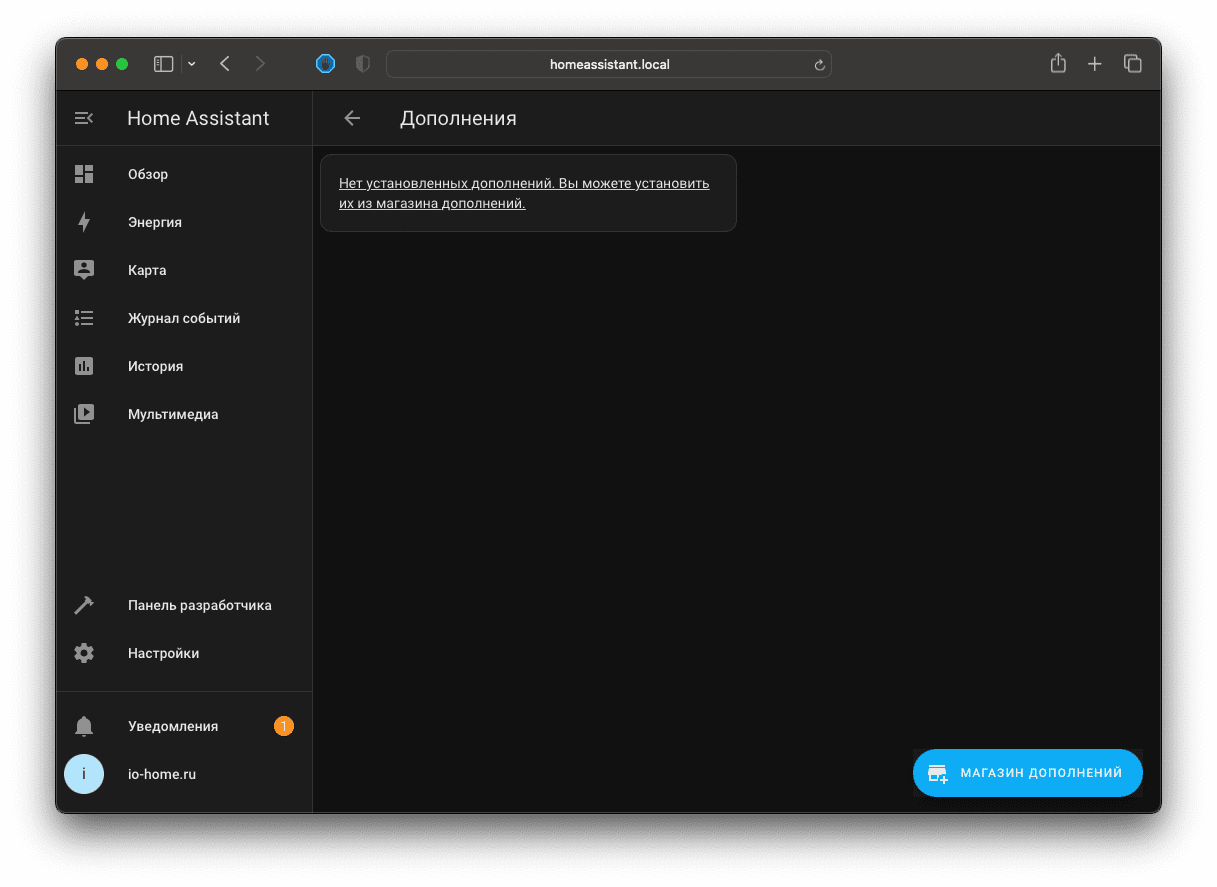The width and height of the screenshot is (1217, 887).
Task: Select the Энергия lightning icon
Action: coord(84,222)
